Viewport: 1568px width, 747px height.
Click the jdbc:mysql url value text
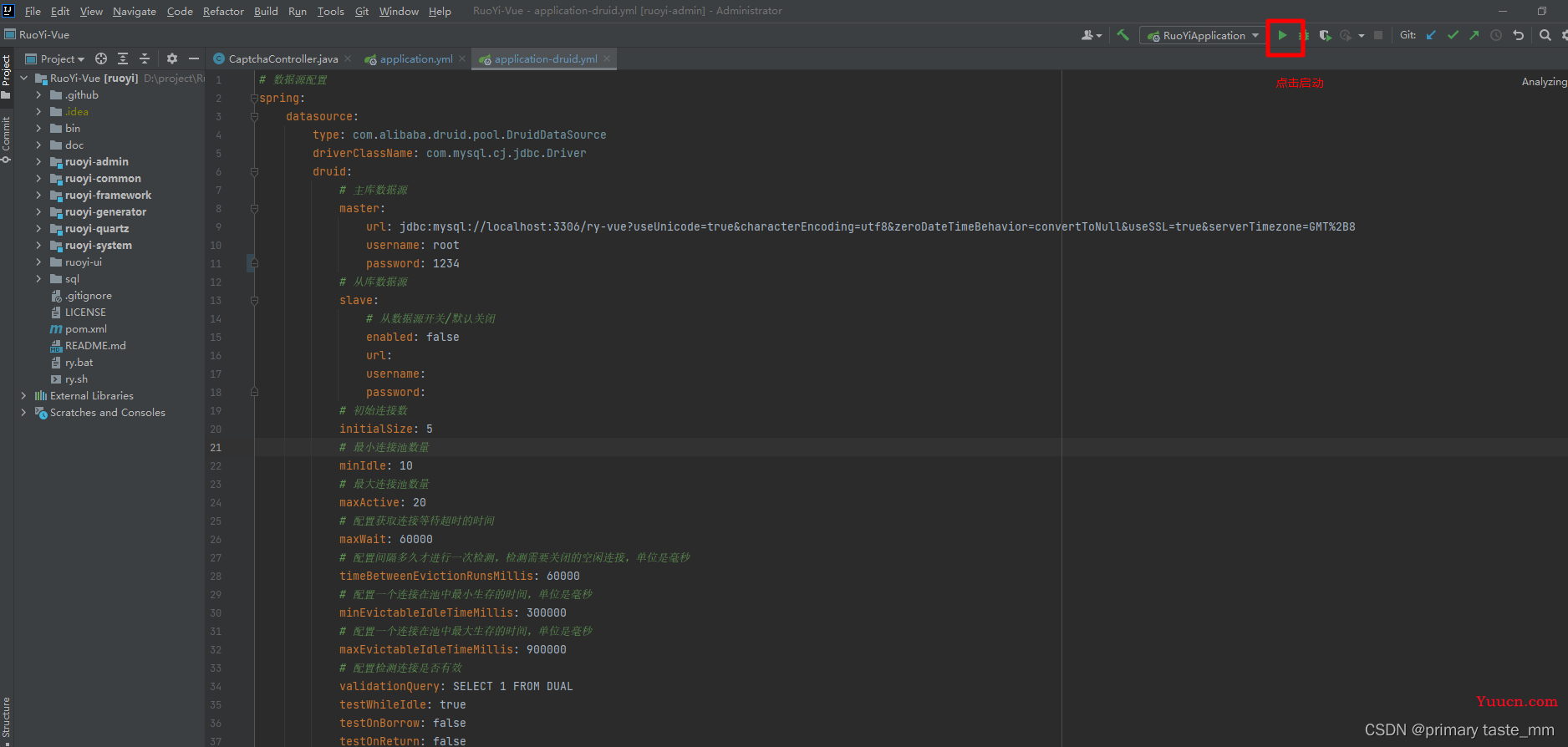coord(878,226)
